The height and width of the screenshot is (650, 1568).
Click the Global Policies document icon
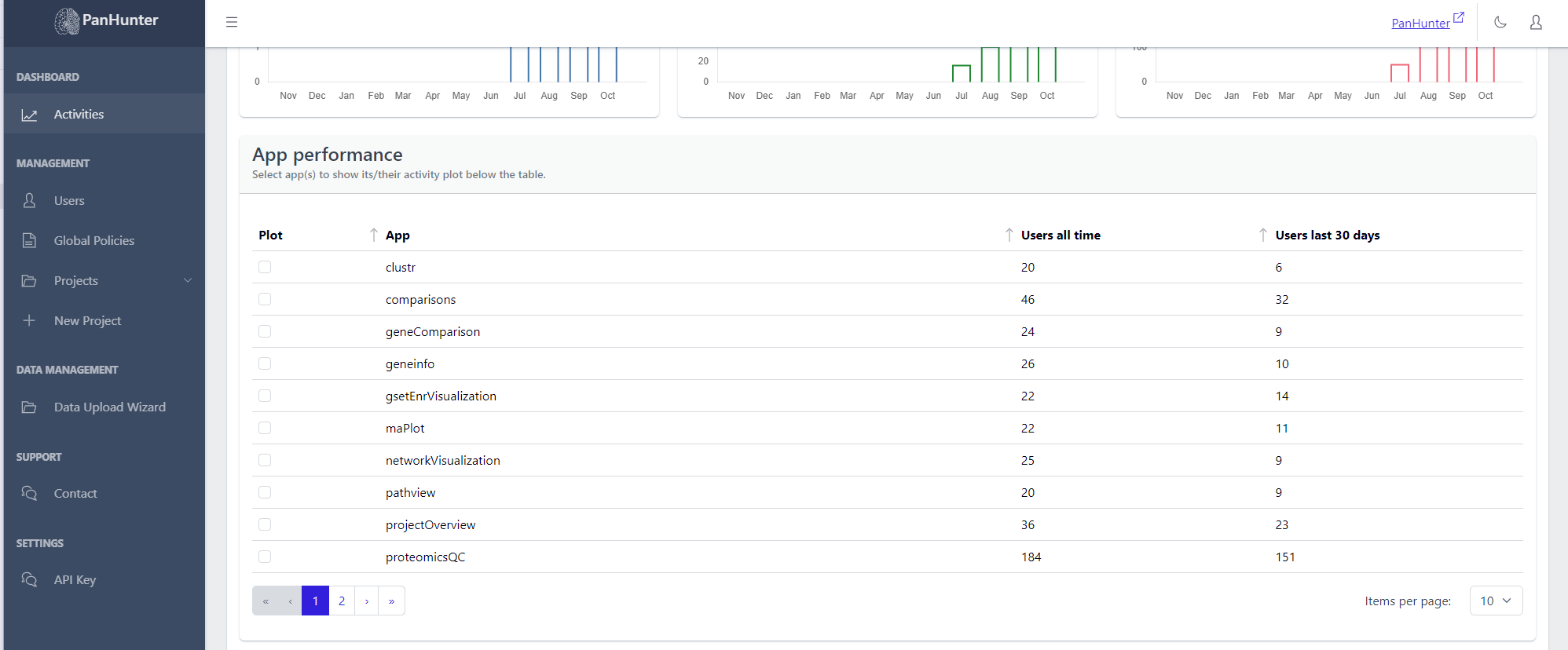29,240
